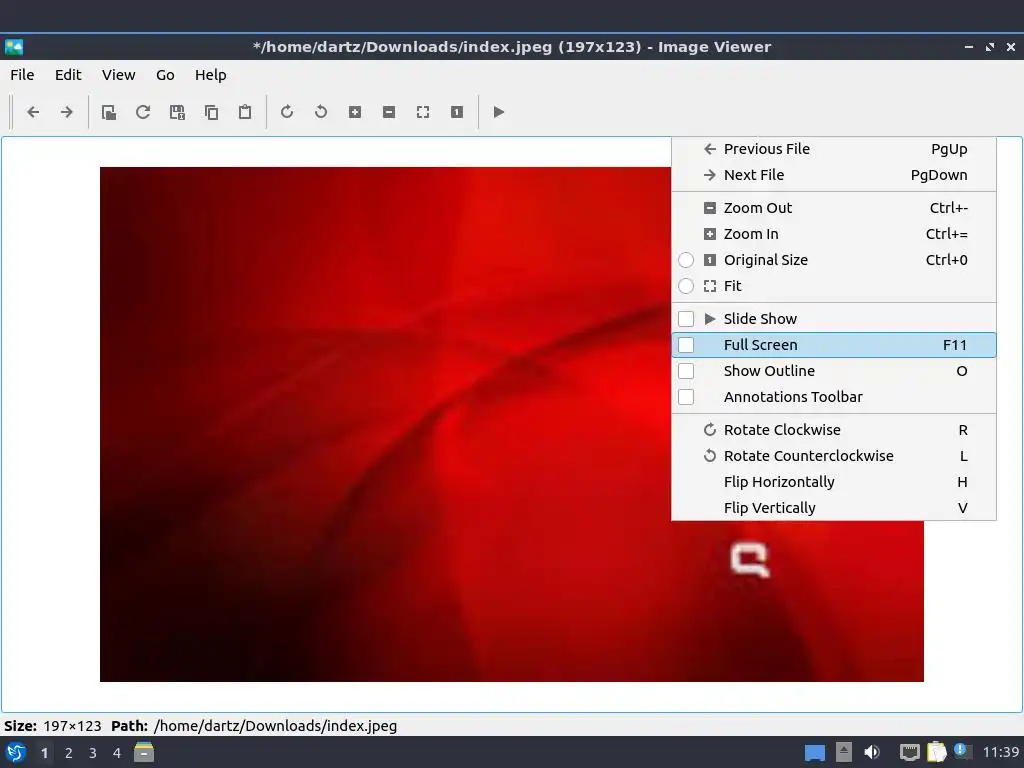The image size is (1024, 768).
Task: Open the View menu
Action: click(x=118, y=75)
